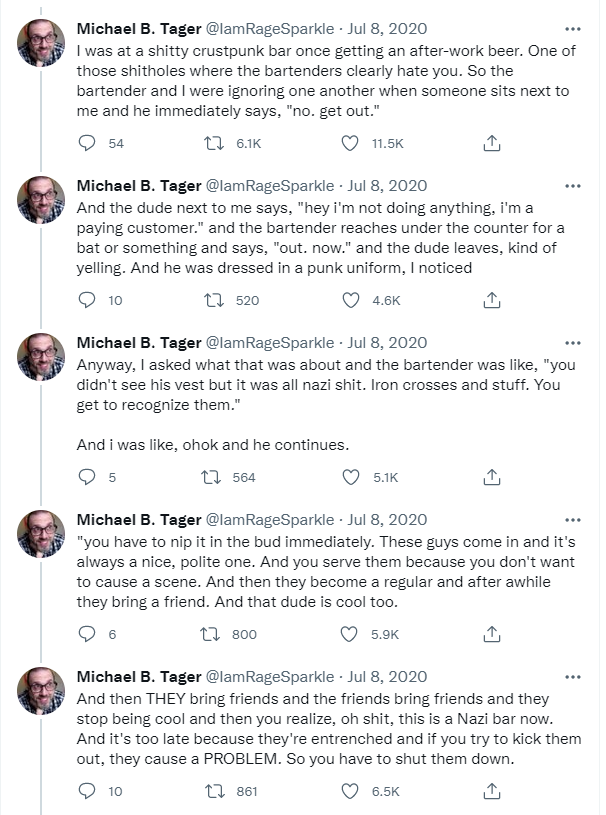Screen dimensions: 606x815
Task: Reply to the 'nip it in the bud' tweet
Action: (87, 634)
